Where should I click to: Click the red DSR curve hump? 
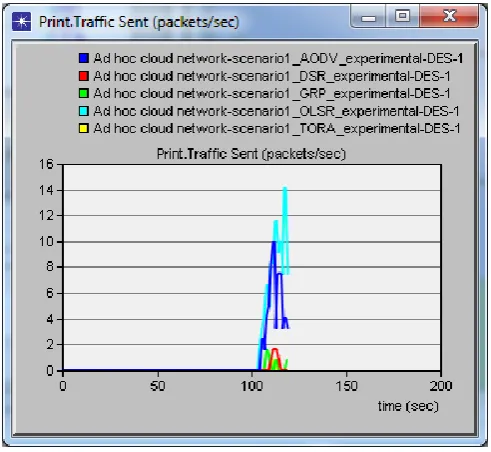click(275, 350)
